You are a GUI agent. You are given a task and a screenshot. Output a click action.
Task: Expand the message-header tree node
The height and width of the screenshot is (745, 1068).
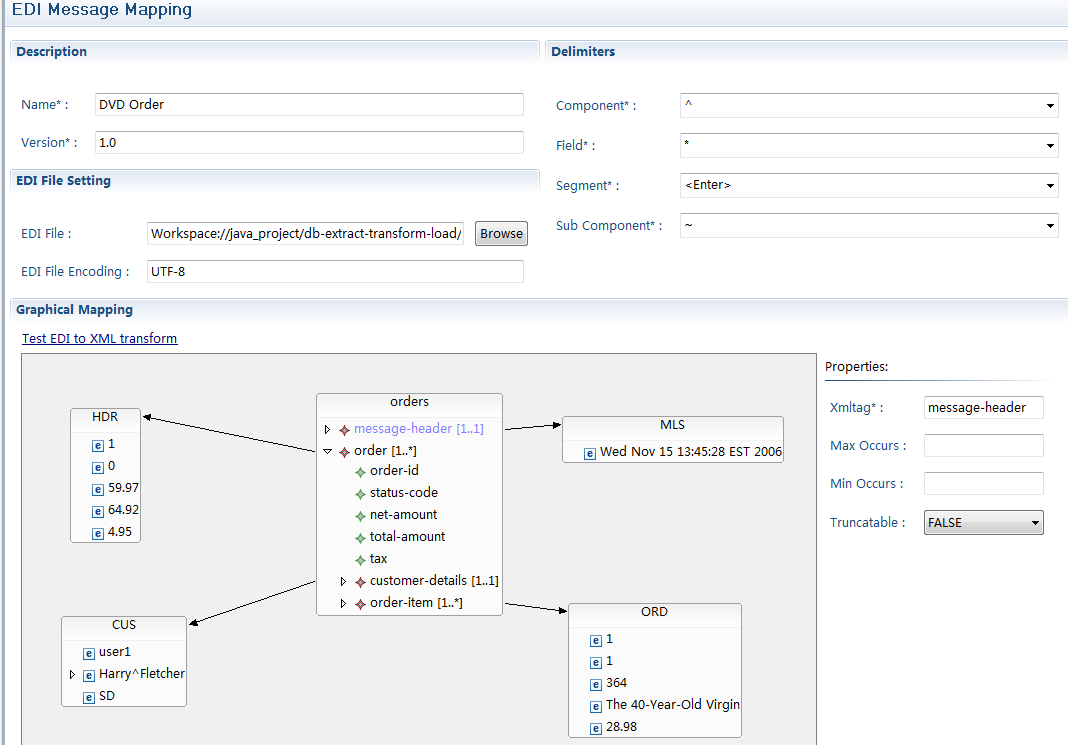(x=327, y=429)
